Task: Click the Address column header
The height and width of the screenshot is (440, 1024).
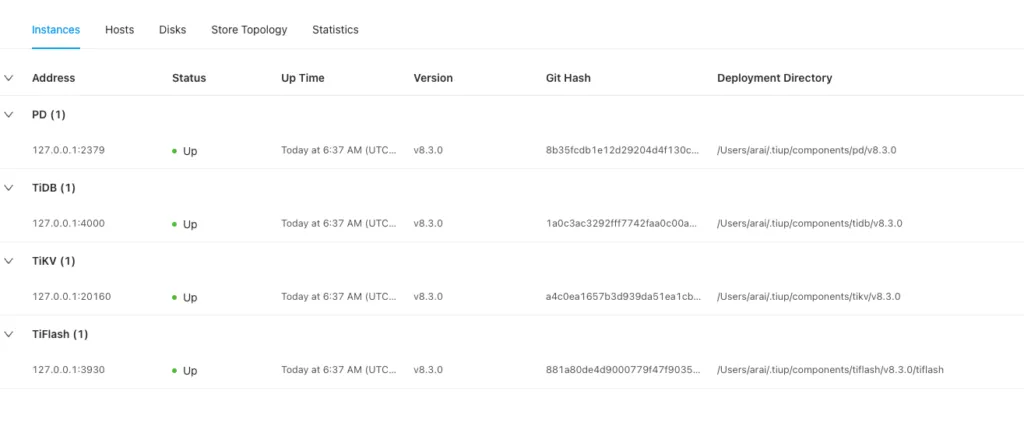Action: point(54,78)
